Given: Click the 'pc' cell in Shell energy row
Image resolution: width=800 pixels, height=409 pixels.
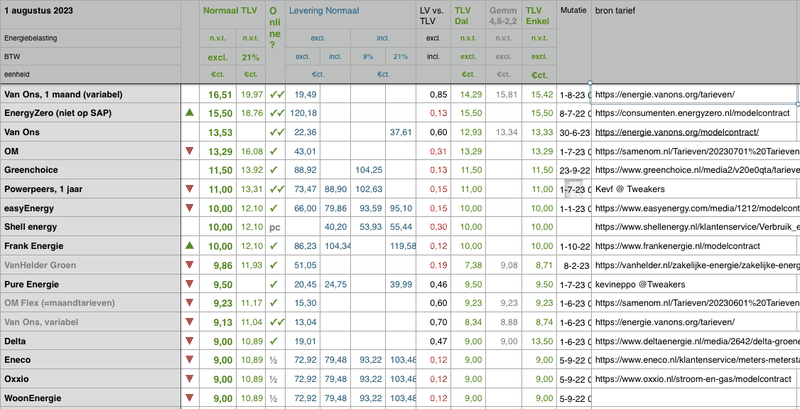Looking at the screenshot, I should point(275,227).
